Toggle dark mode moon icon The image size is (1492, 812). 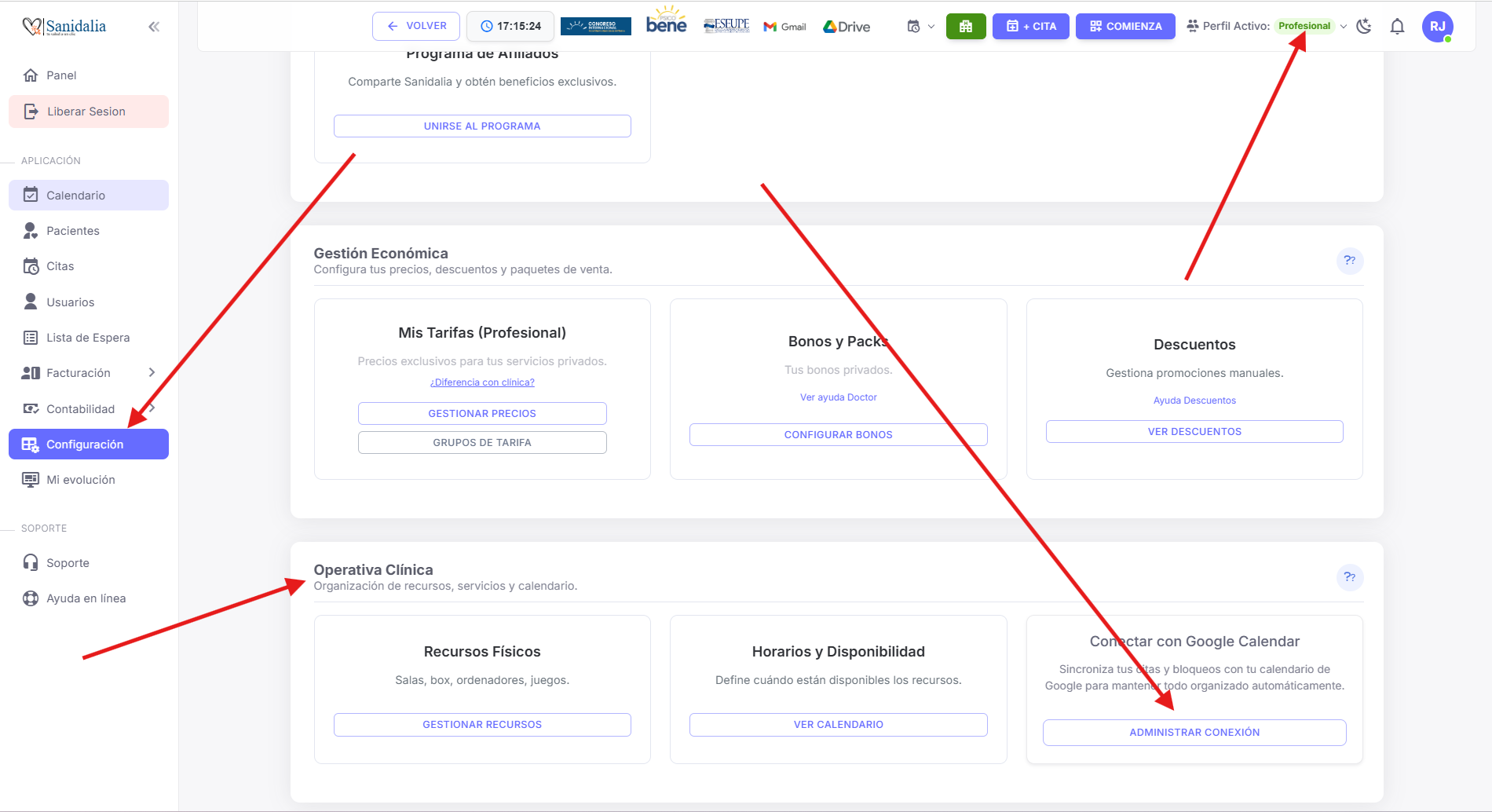point(1364,27)
